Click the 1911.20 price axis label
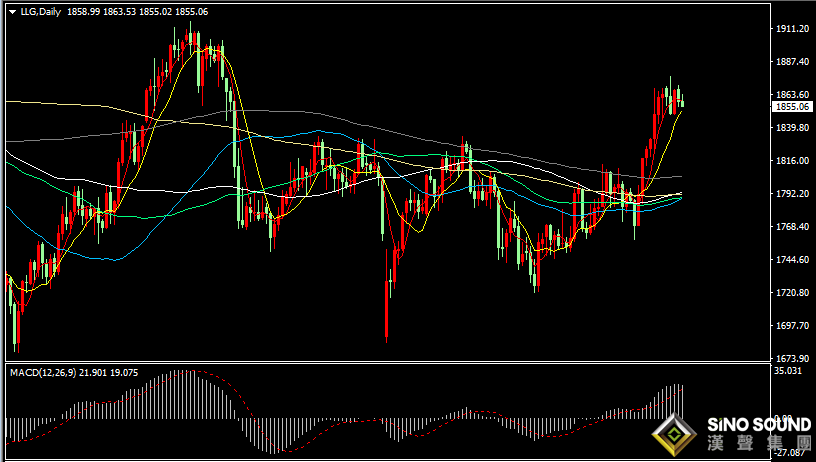 point(793,29)
